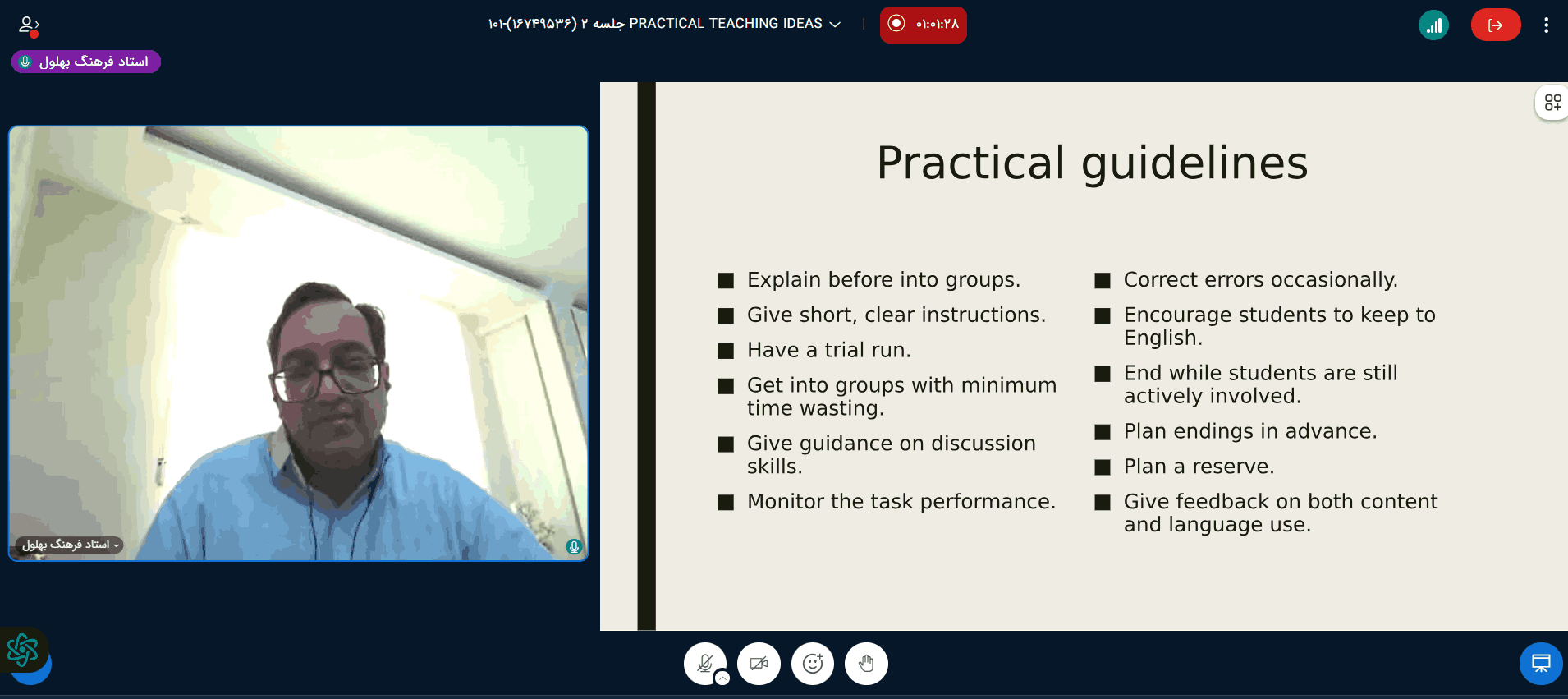Click the talking indicator pill for استاد فرهنگ بهلول
This screenshot has width=1568, height=699.
pos(86,62)
